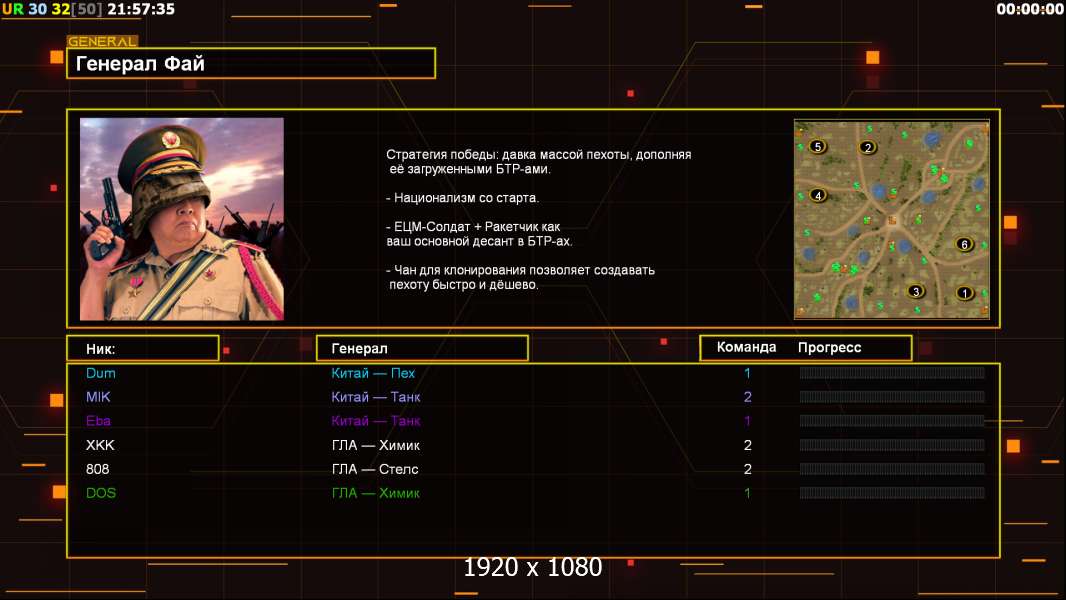
Task: Click the 'Чан для клонирования' tip
Action: [520, 277]
